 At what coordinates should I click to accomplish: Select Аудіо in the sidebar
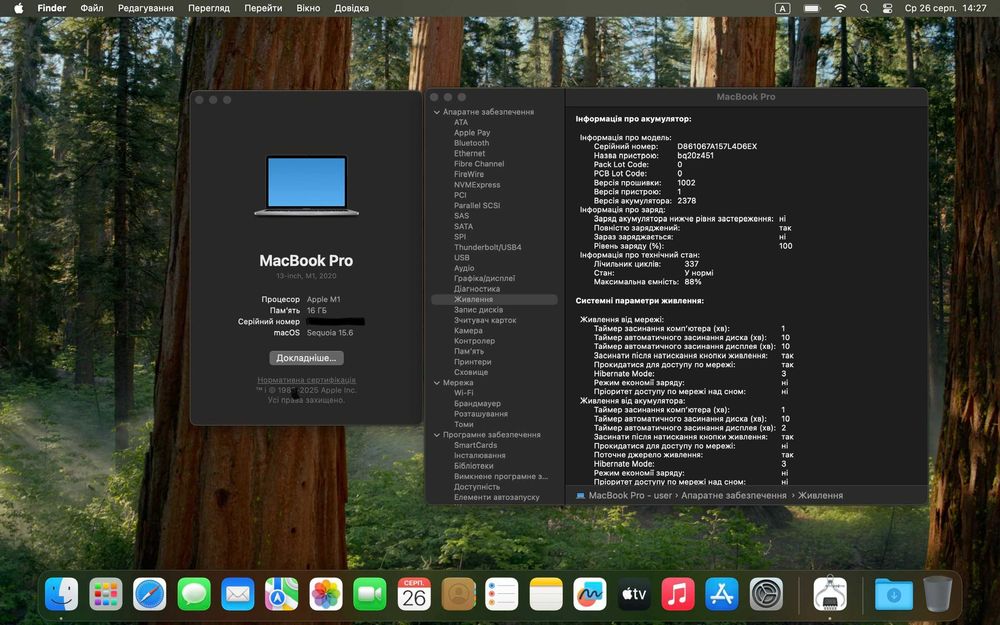[x=464, y=268]
